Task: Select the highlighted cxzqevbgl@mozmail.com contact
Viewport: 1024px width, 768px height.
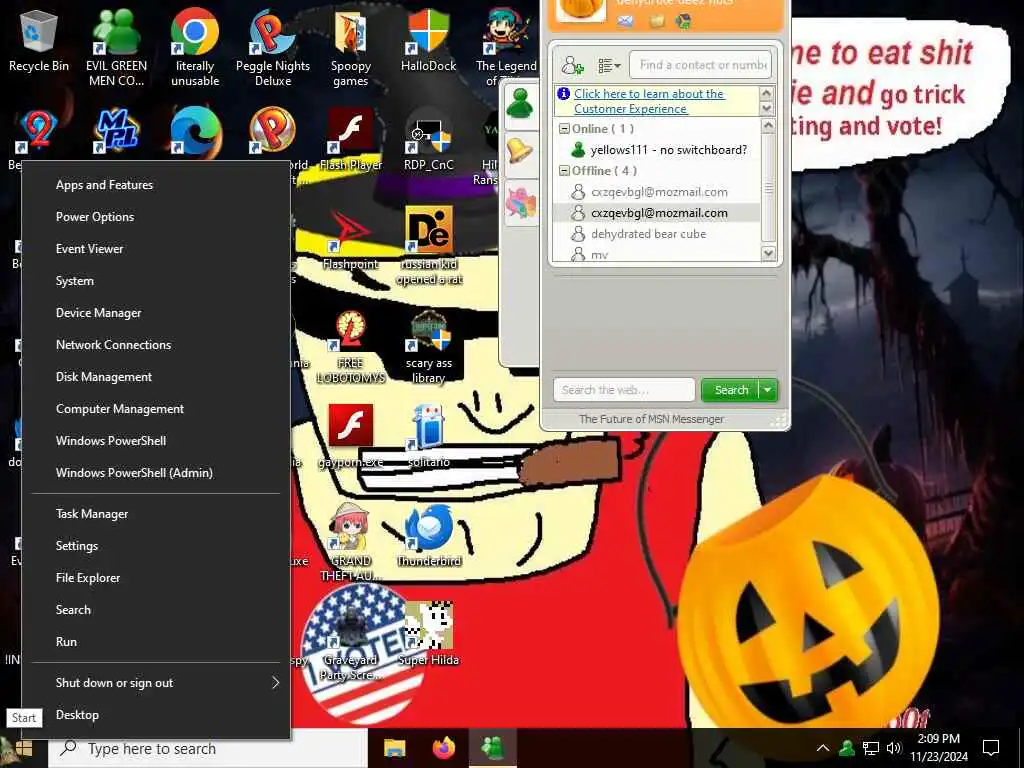Action: coord(656,213)
